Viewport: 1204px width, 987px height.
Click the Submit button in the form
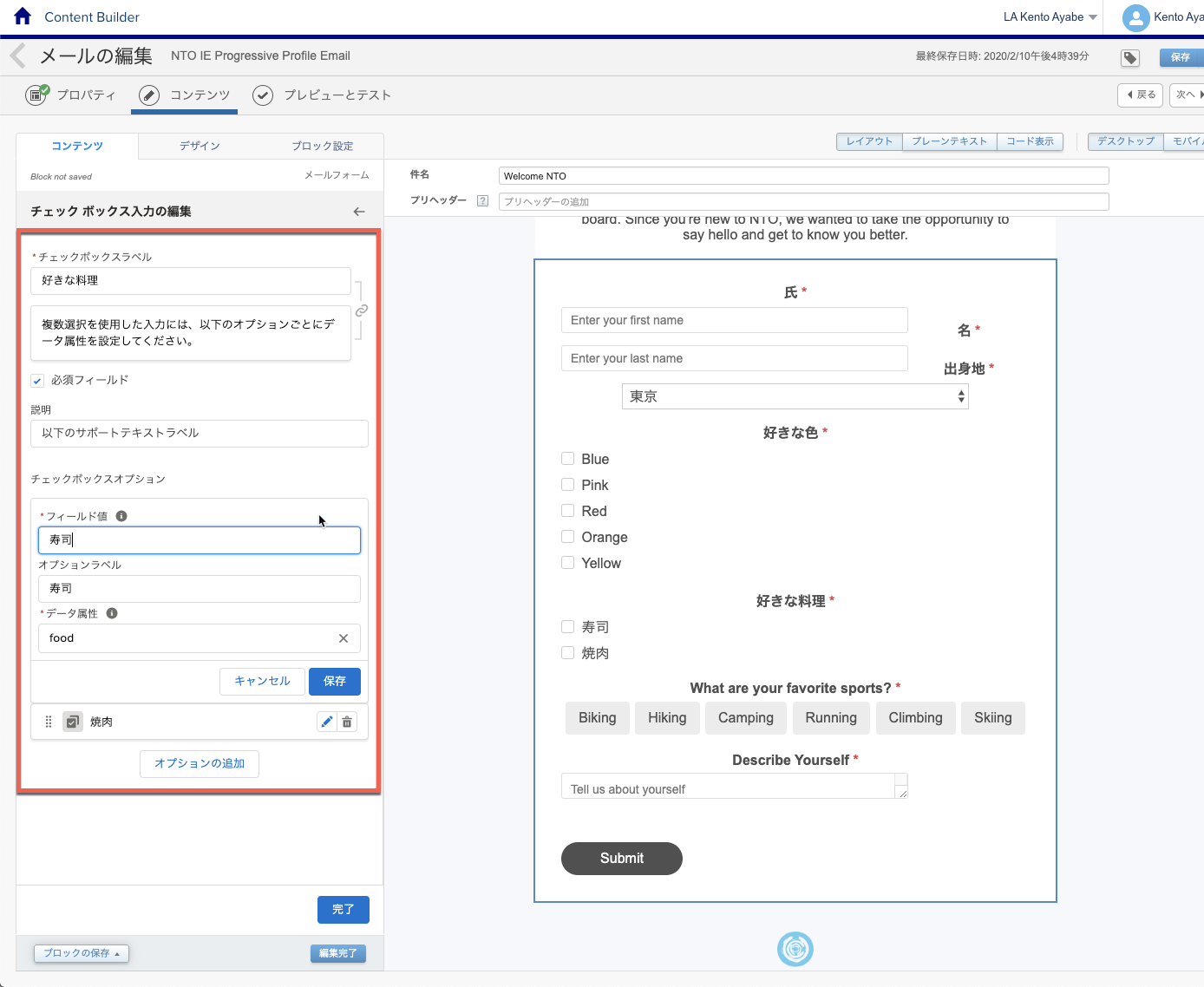point(622,859)
